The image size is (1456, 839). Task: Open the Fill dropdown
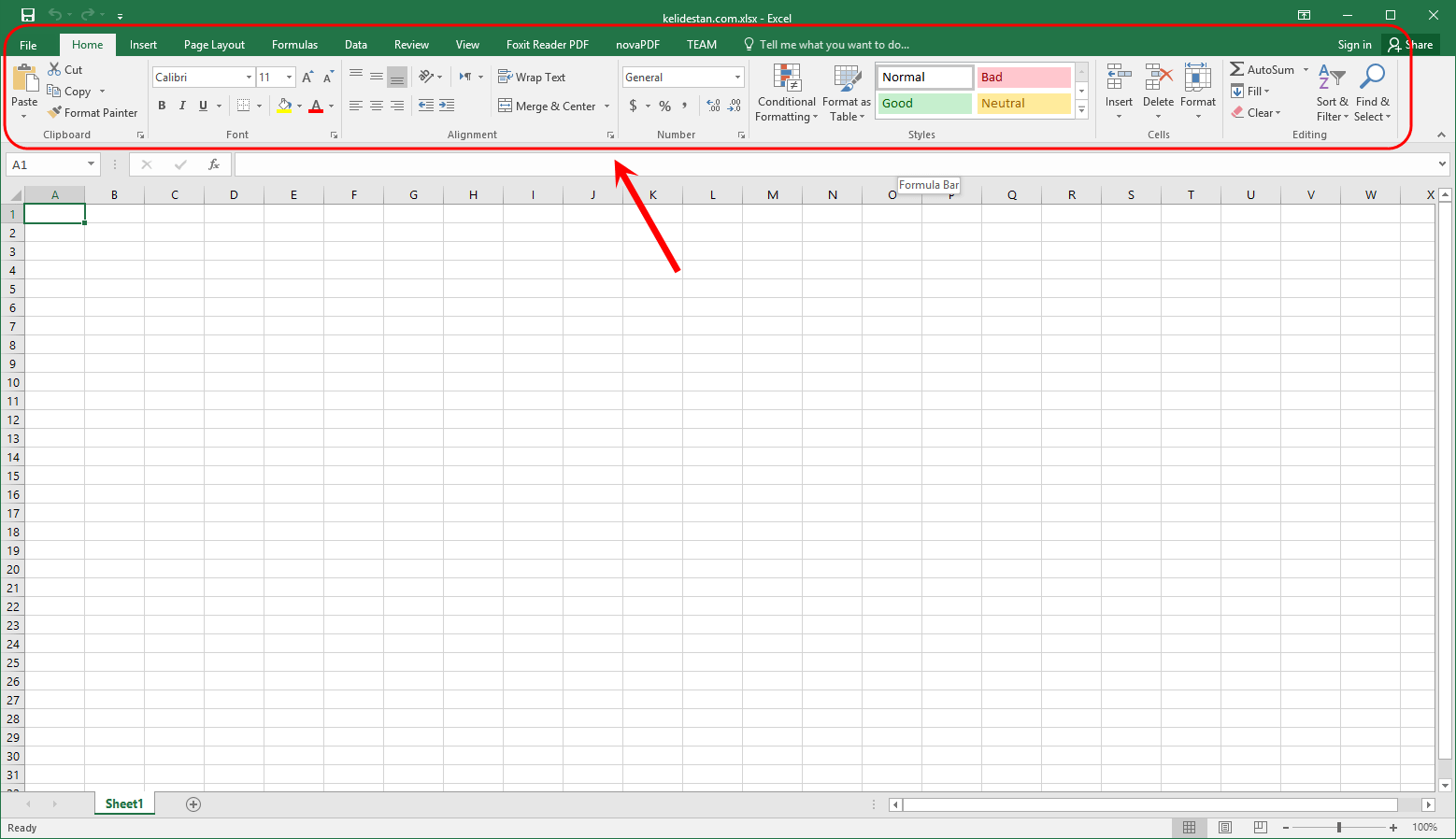[1250, 92]
